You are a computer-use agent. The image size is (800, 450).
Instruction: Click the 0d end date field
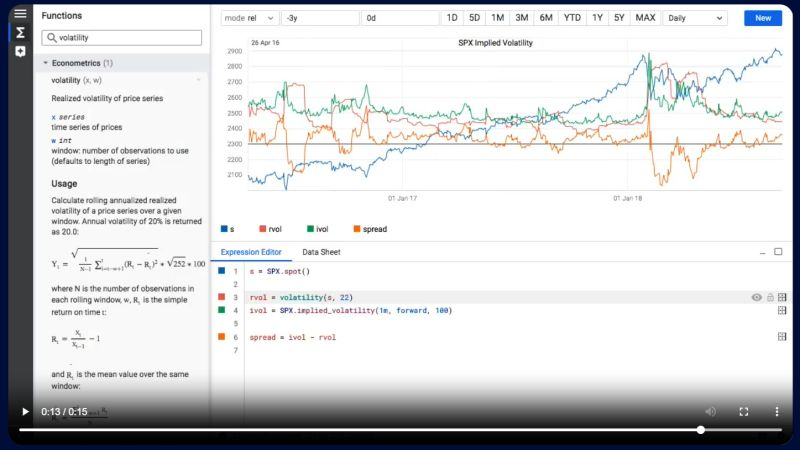click(400, 18)
